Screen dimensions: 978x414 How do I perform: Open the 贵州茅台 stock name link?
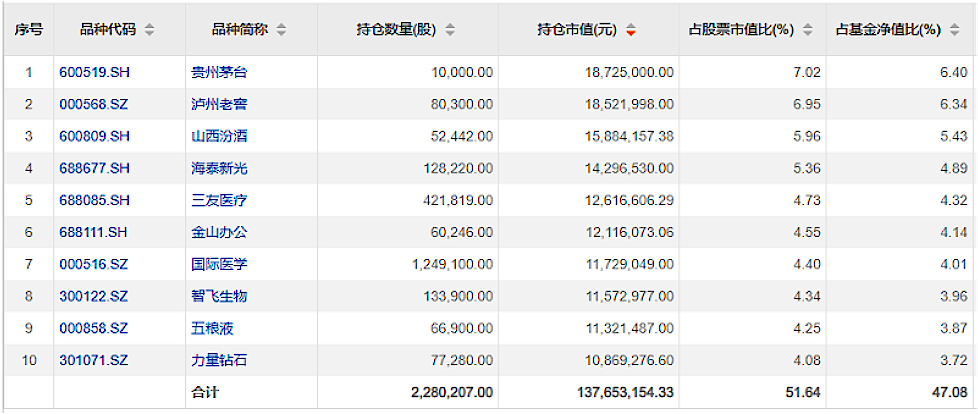coord(218,72)
